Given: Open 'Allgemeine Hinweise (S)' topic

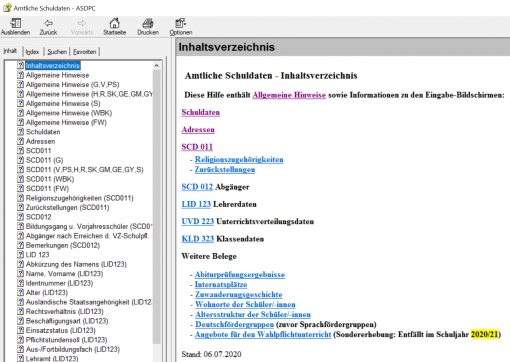Looking at the screenshot, I should pos(63,103).
